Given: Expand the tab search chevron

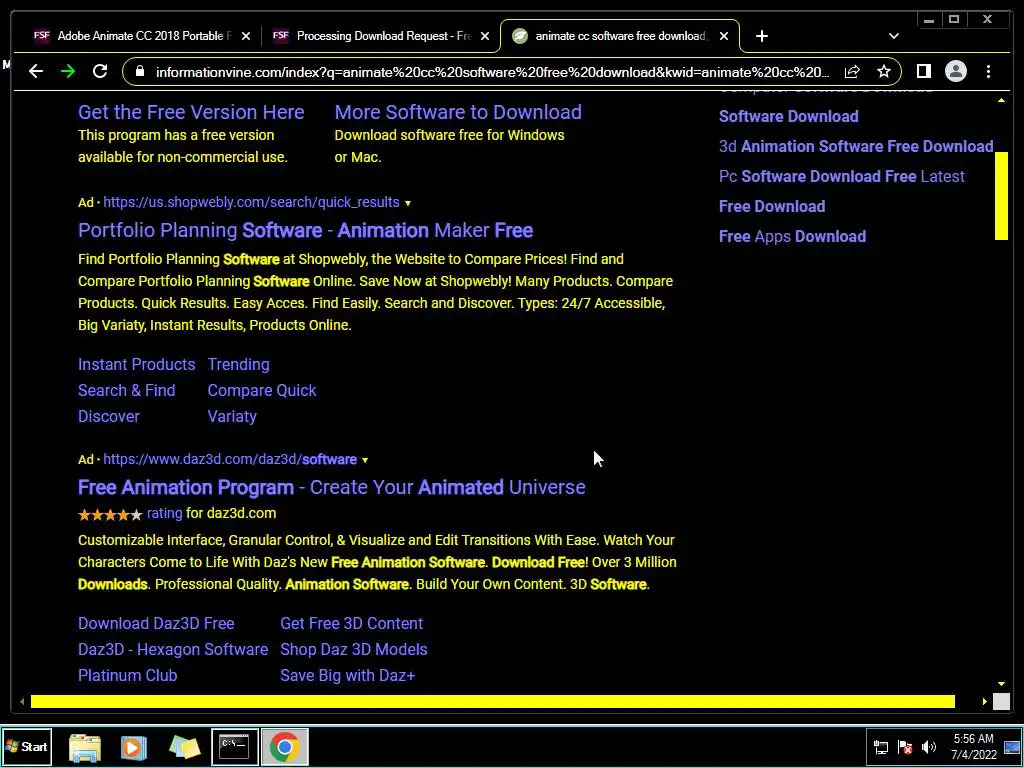Looking at the screenshot, I should pyautogui.click(x=893, y=36).
